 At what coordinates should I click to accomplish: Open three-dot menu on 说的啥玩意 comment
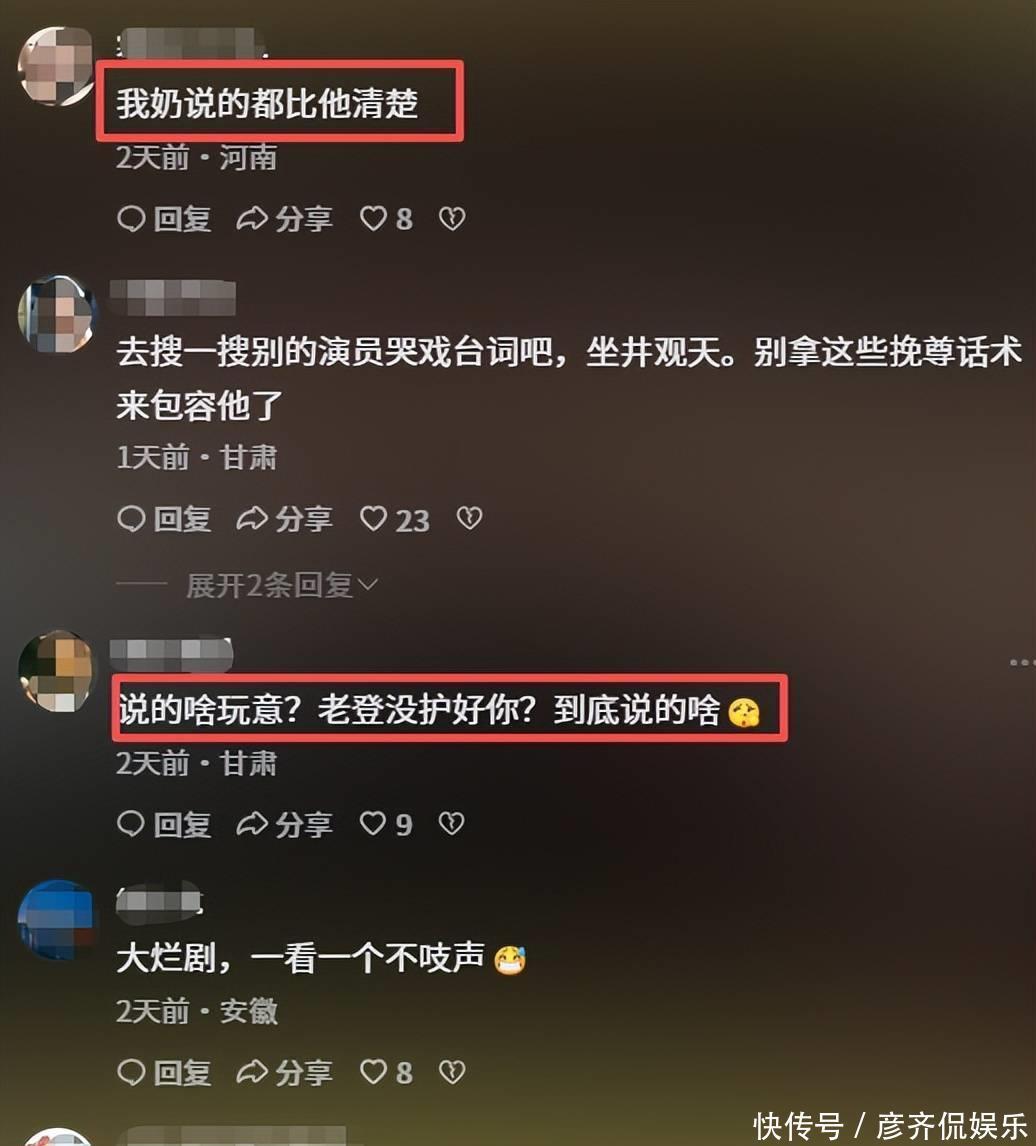[x=1022, y=662]
